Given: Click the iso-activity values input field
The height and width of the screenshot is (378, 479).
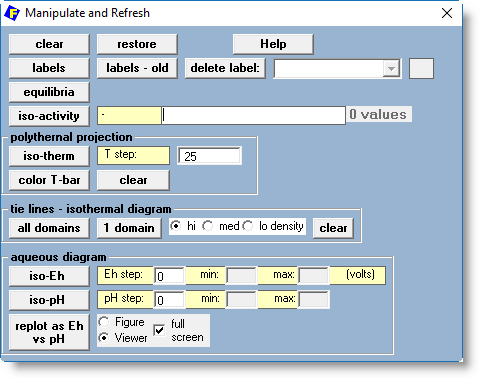Looking at the screenshot, I should click(253, 115).
